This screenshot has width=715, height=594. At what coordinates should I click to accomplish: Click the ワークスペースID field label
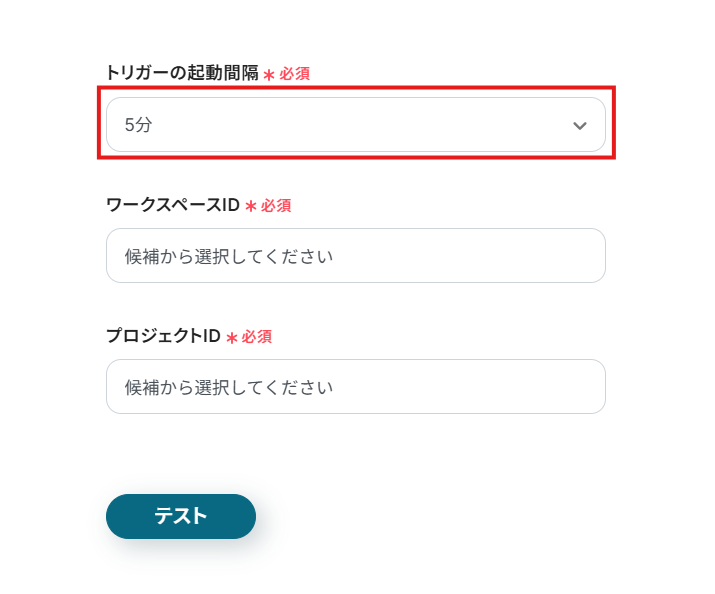[172, 205]
